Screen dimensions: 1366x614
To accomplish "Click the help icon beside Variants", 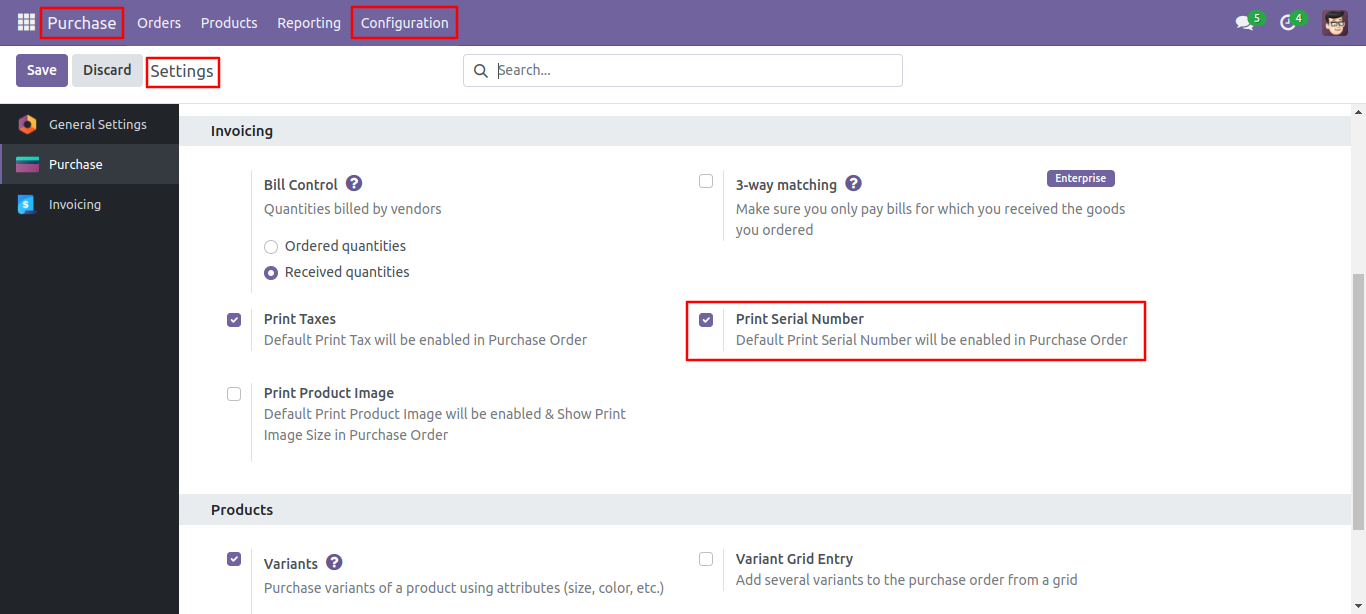I will coord(334,563).
